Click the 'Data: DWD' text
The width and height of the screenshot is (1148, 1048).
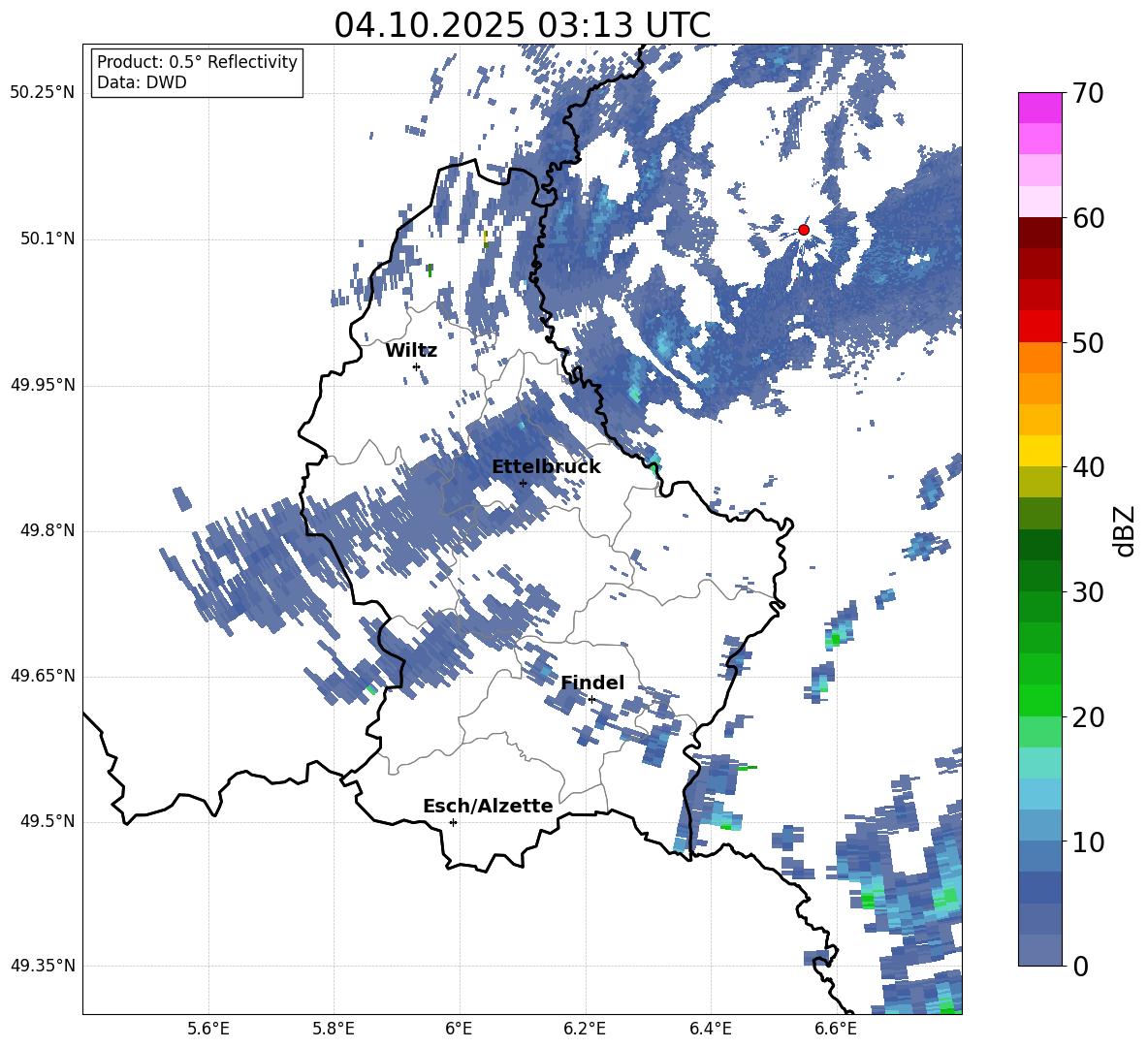(142, 82)
